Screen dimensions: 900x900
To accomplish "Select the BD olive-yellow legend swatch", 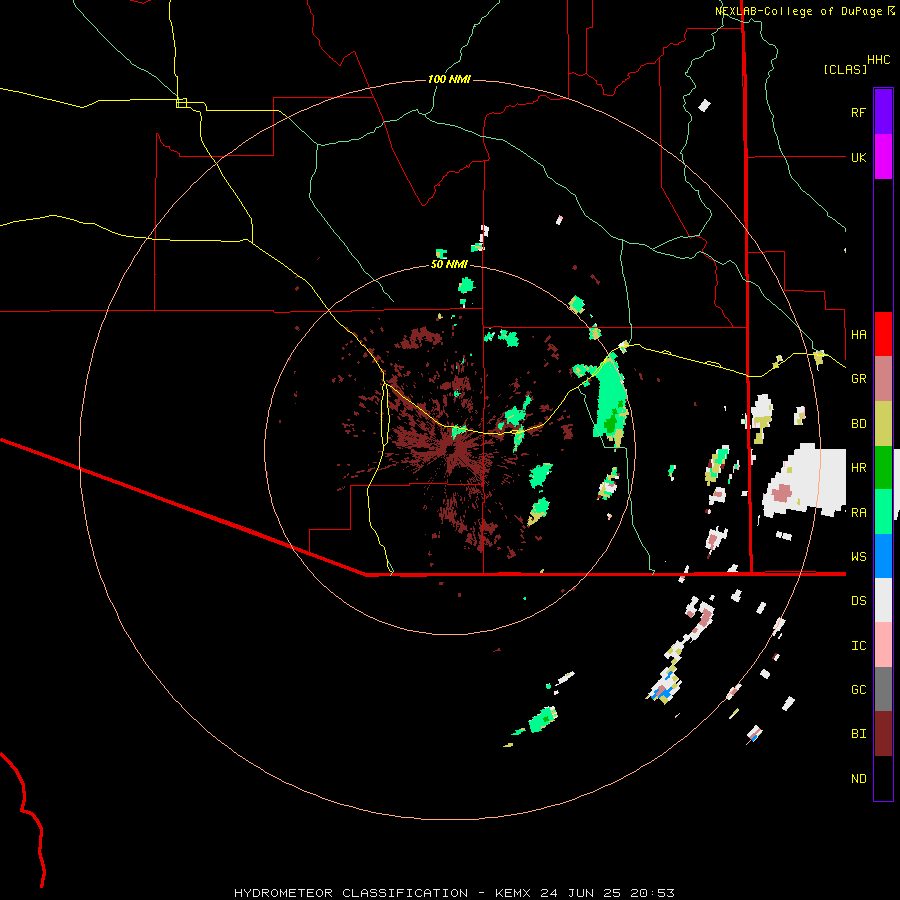I will coord(883,423).
